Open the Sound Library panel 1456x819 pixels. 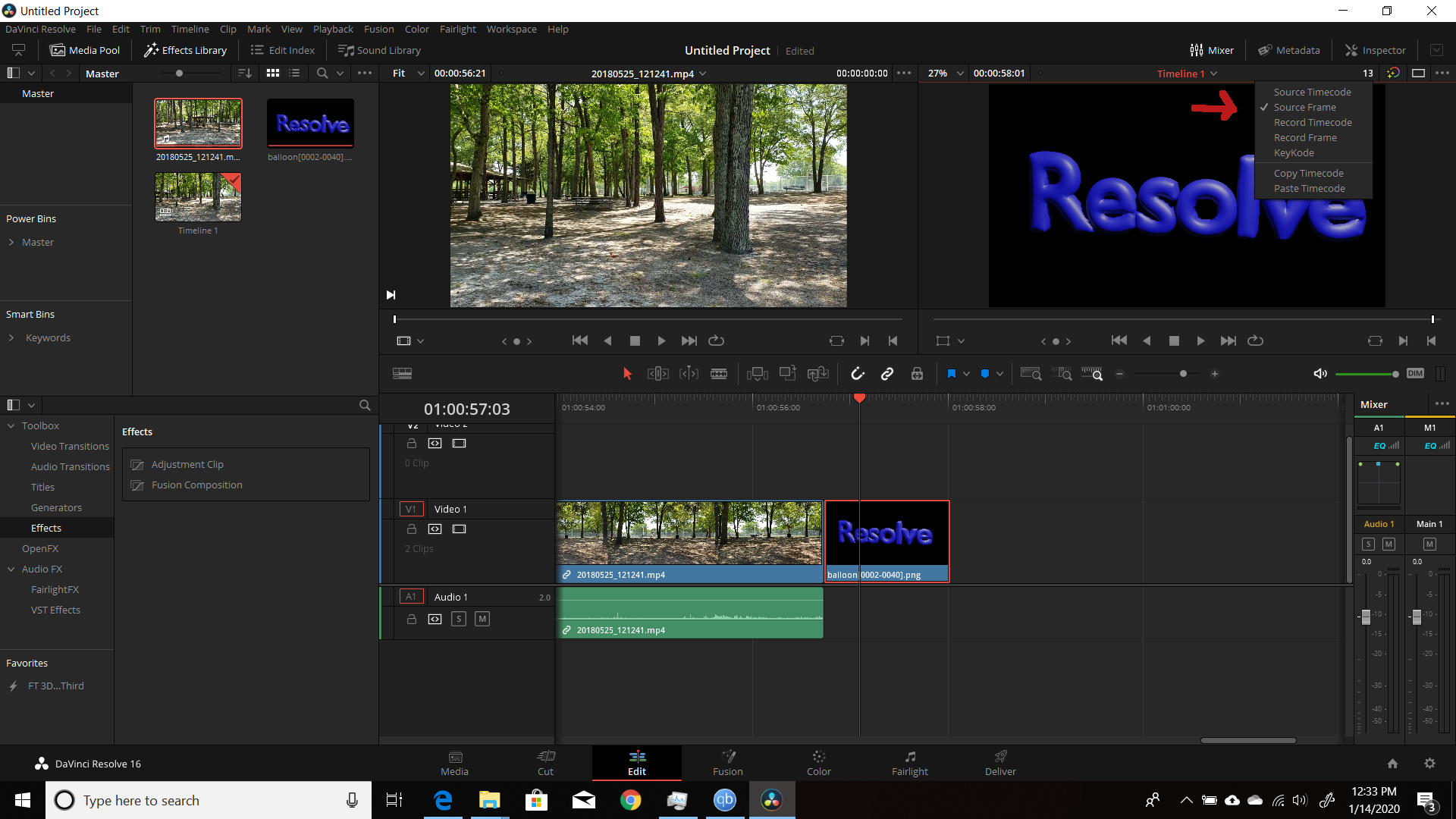click(x=379, y=50)
